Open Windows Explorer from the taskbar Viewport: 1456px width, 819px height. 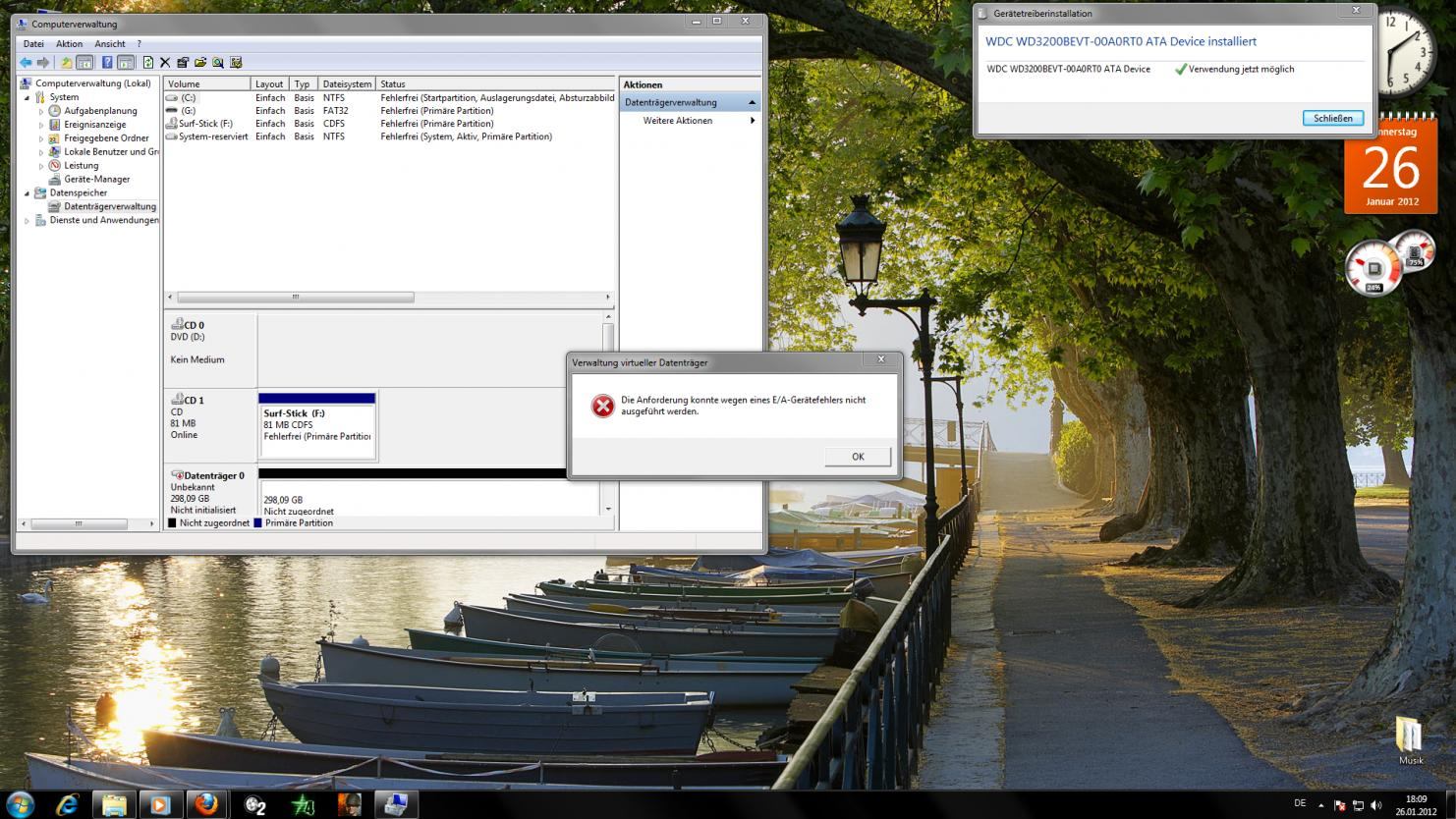click(x=114, y=804)
